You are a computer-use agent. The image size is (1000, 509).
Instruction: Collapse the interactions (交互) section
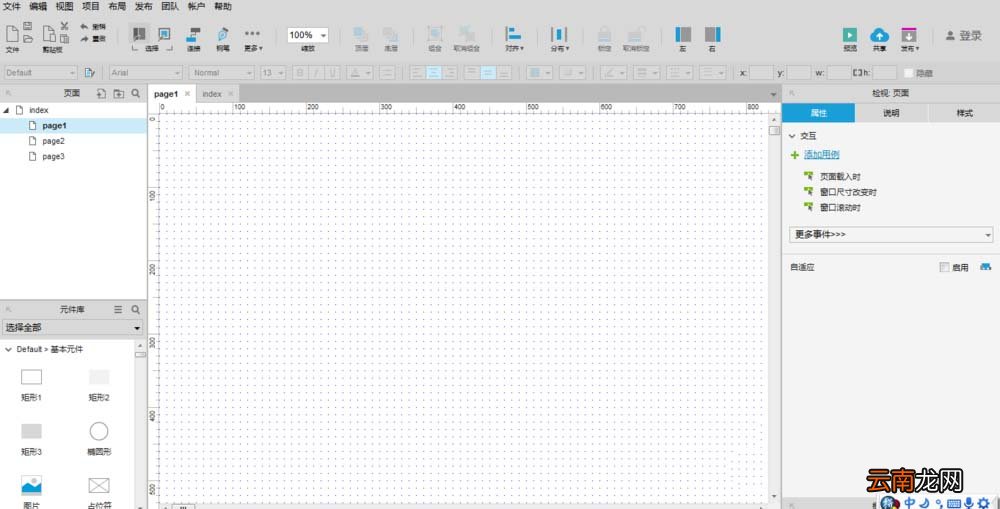tap(793, 136)
